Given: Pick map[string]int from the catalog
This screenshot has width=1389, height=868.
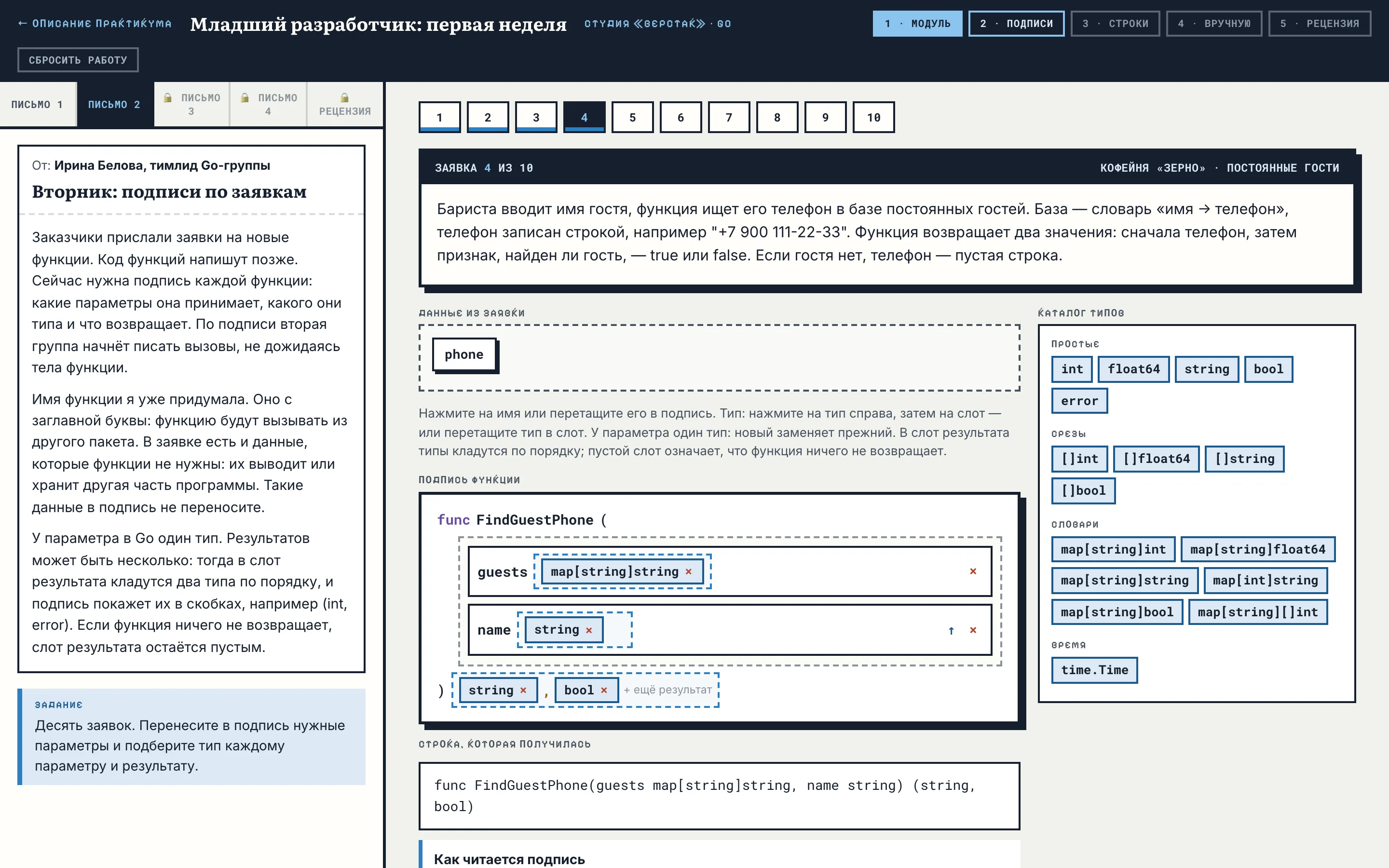Looking at the screenshot, I should (1114, 549).
